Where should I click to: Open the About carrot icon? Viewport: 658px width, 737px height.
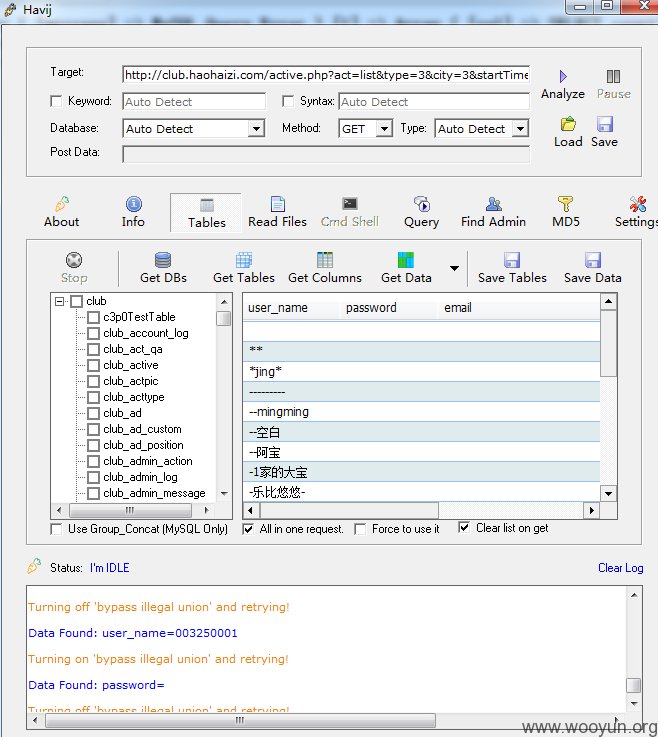[x=62, y=204]
